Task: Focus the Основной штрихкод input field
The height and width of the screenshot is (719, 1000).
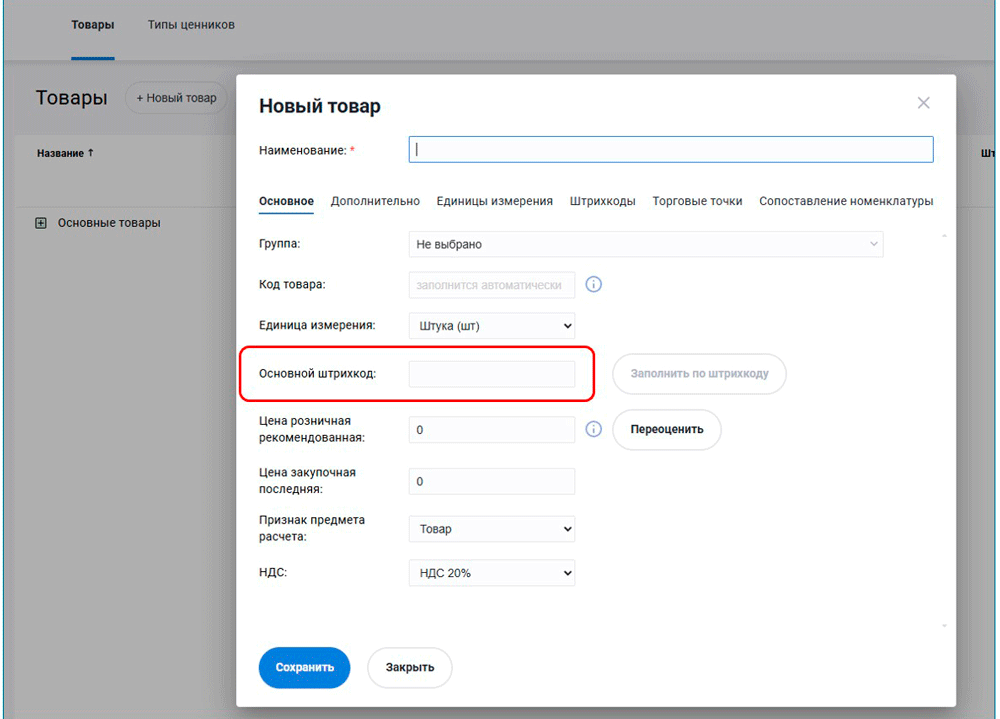Action: (491, 374)
